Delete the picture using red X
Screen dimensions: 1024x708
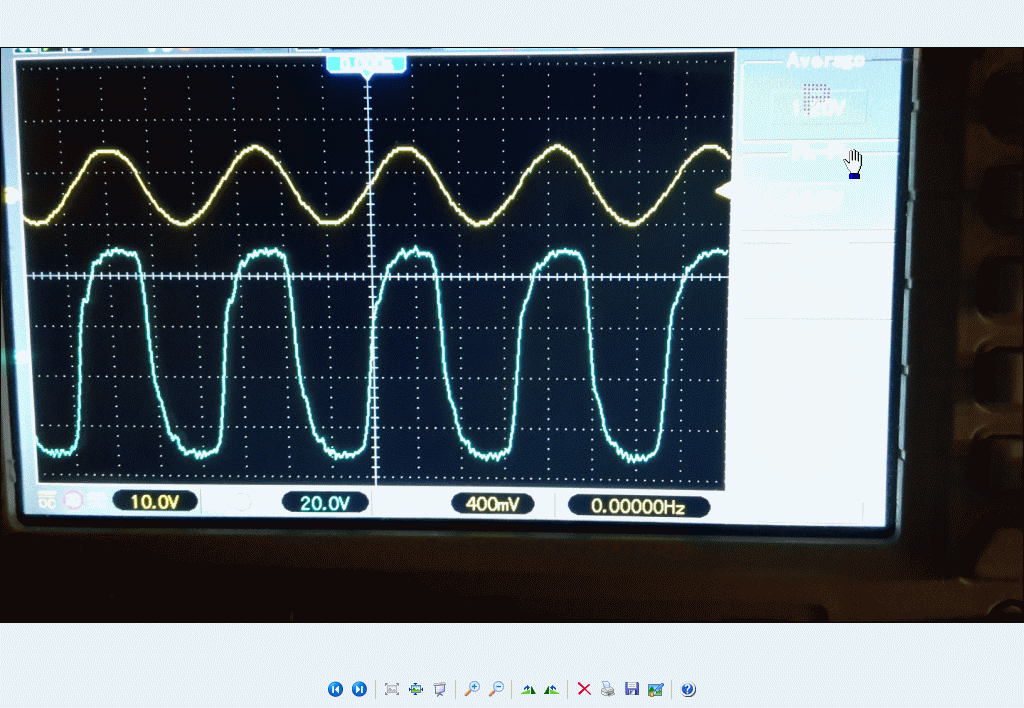pos(584,689)
